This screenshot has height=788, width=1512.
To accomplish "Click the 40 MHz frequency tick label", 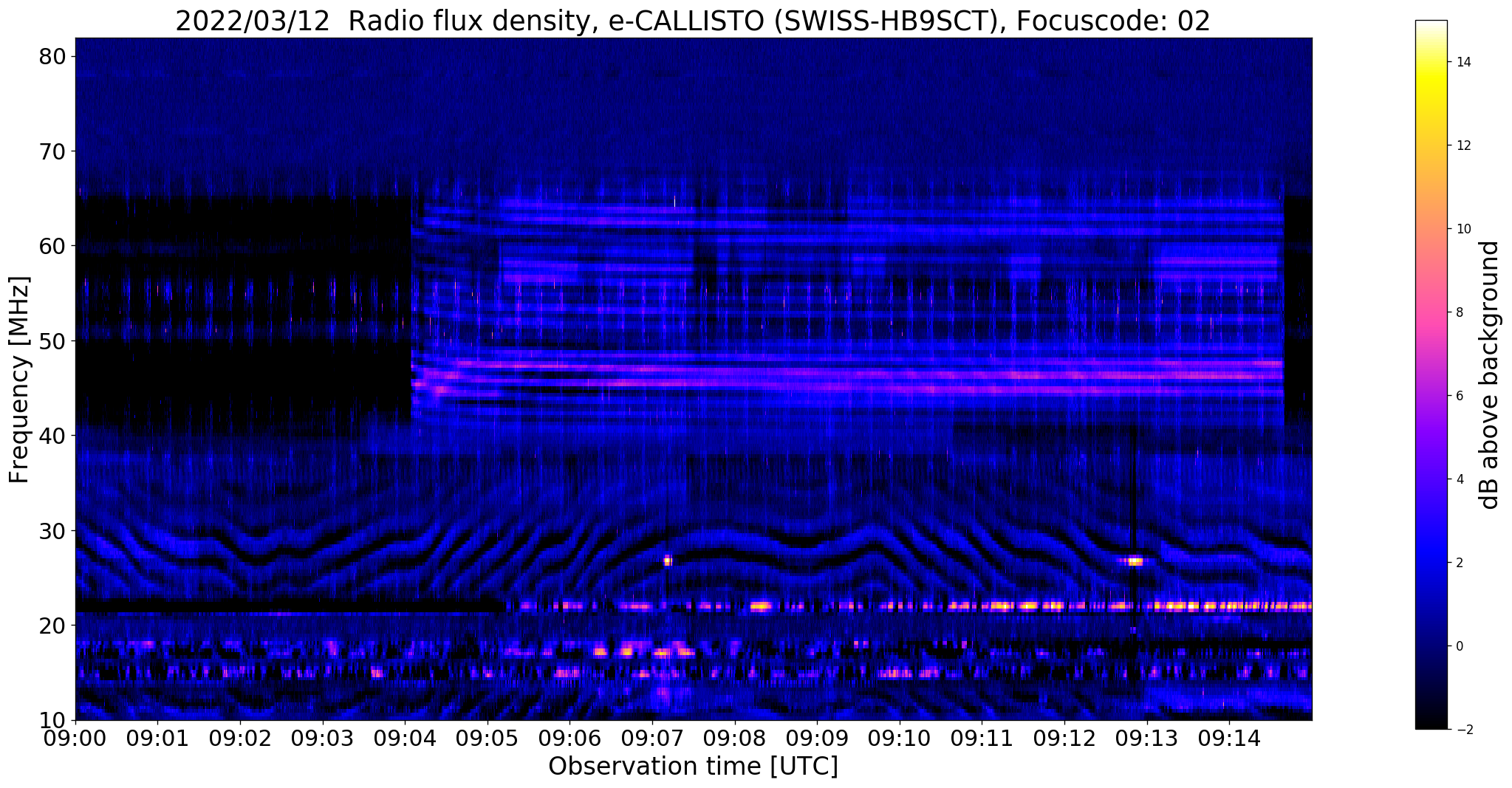I will point(53,436).
